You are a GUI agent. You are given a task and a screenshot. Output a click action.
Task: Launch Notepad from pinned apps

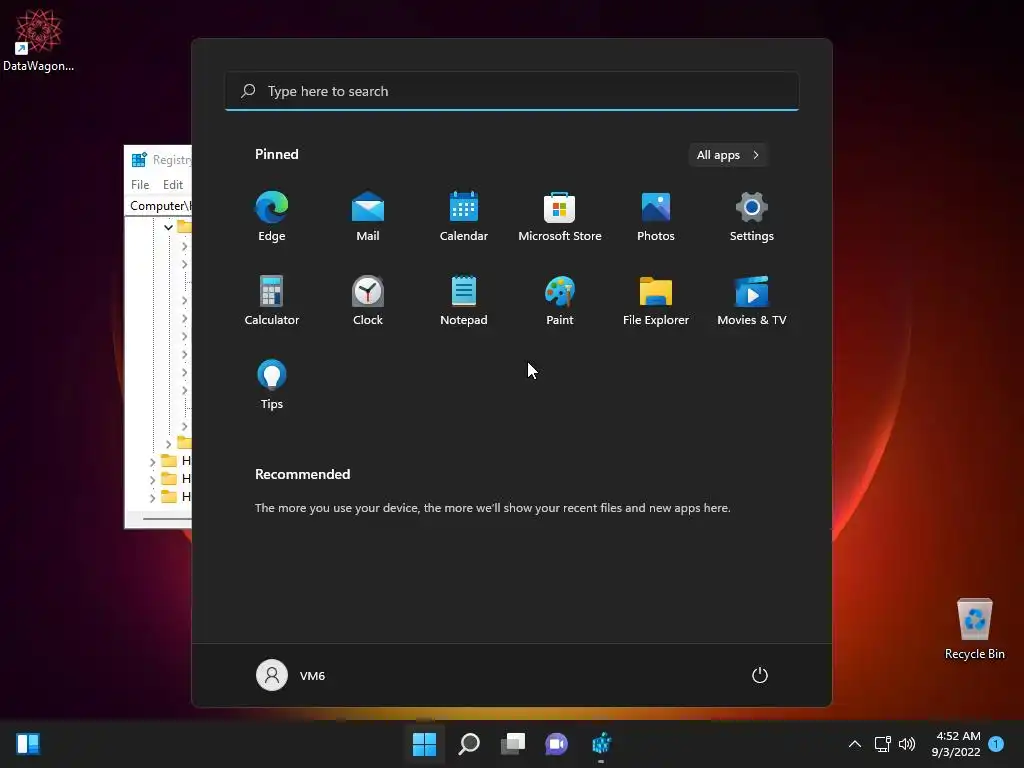tap(464, 300)
